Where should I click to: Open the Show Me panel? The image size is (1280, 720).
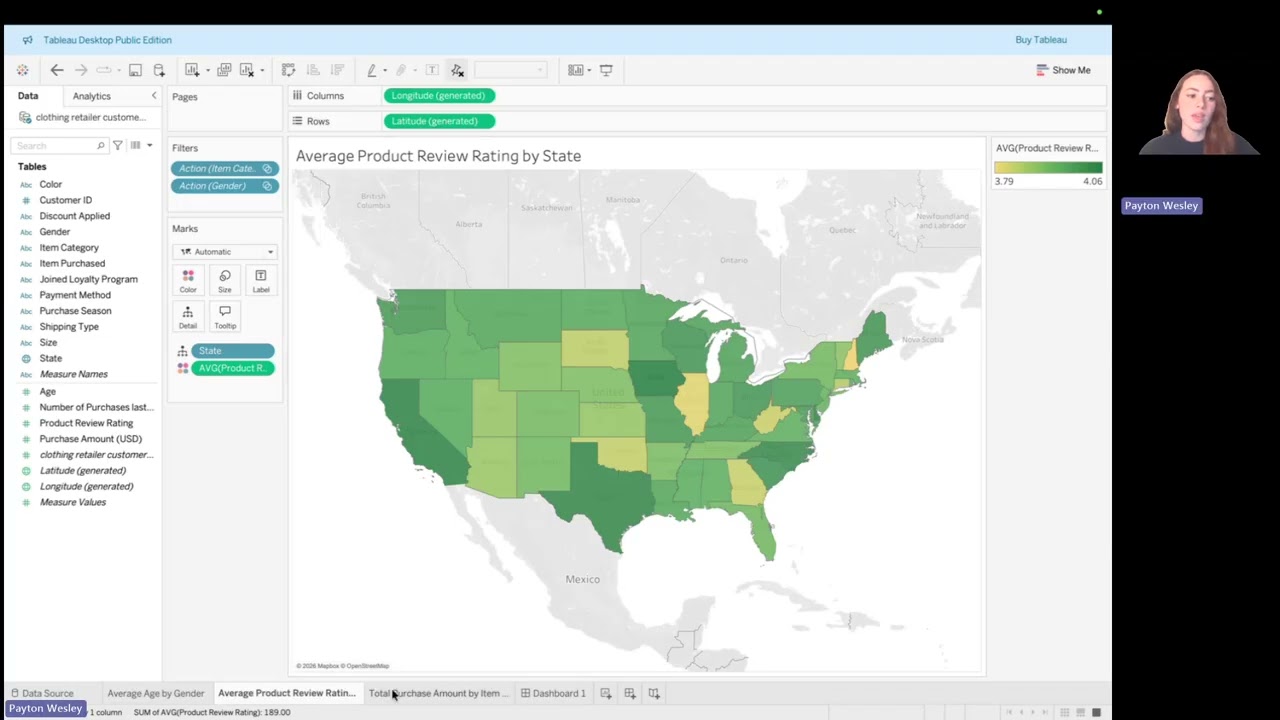(x=1063, y=70)
